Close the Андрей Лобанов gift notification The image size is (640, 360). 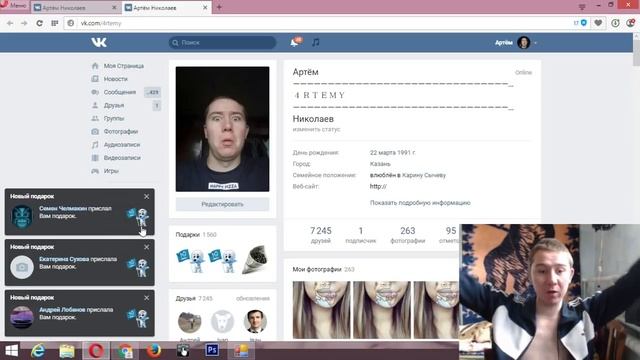click(147, 298)
